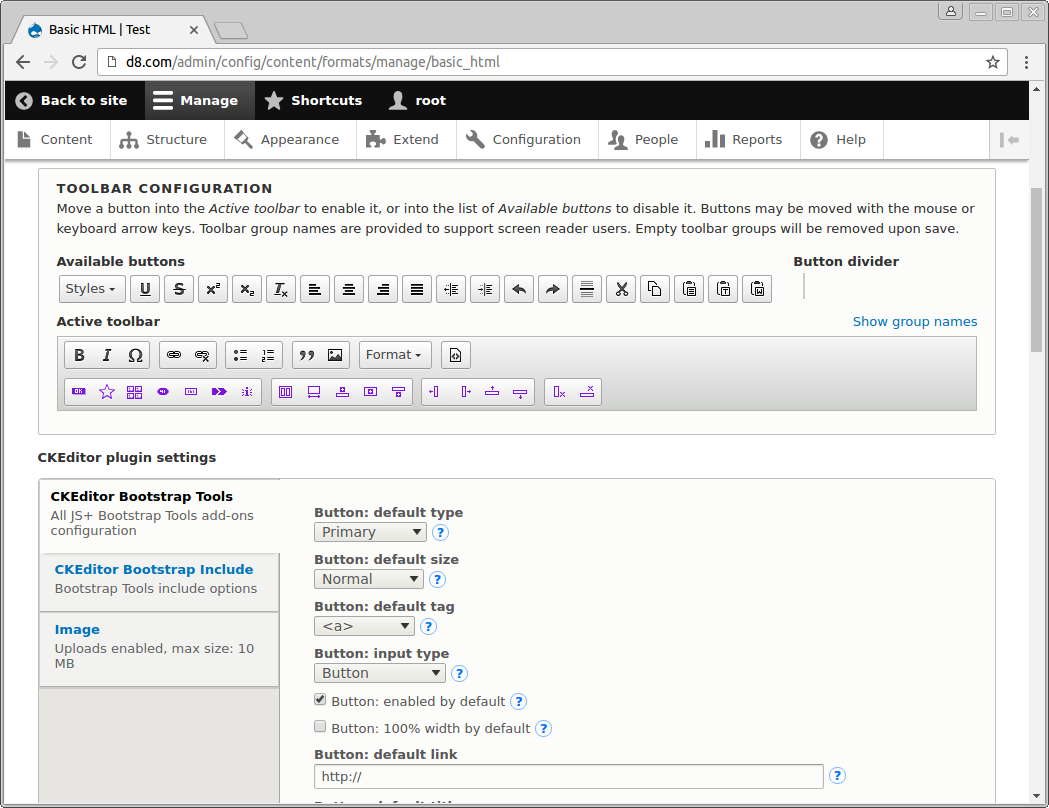Select the Bold button in Active toolbar
The width and height of the screenshot is (1049, 808).
[x=80, y=355]
